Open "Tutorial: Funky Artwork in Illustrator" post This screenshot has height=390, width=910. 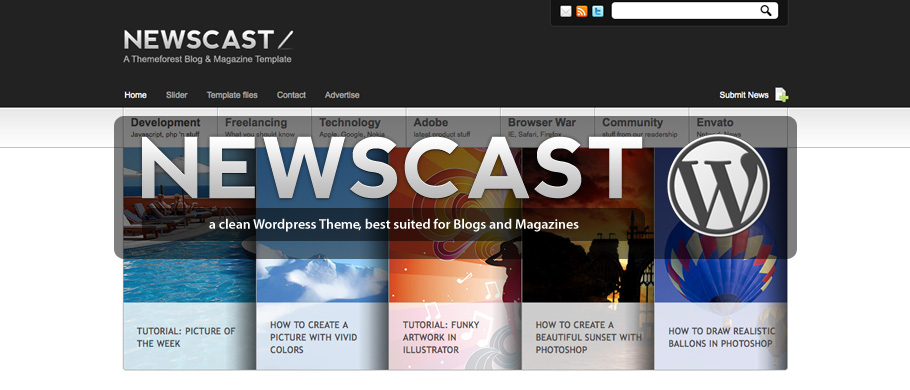tap(441, 337)
